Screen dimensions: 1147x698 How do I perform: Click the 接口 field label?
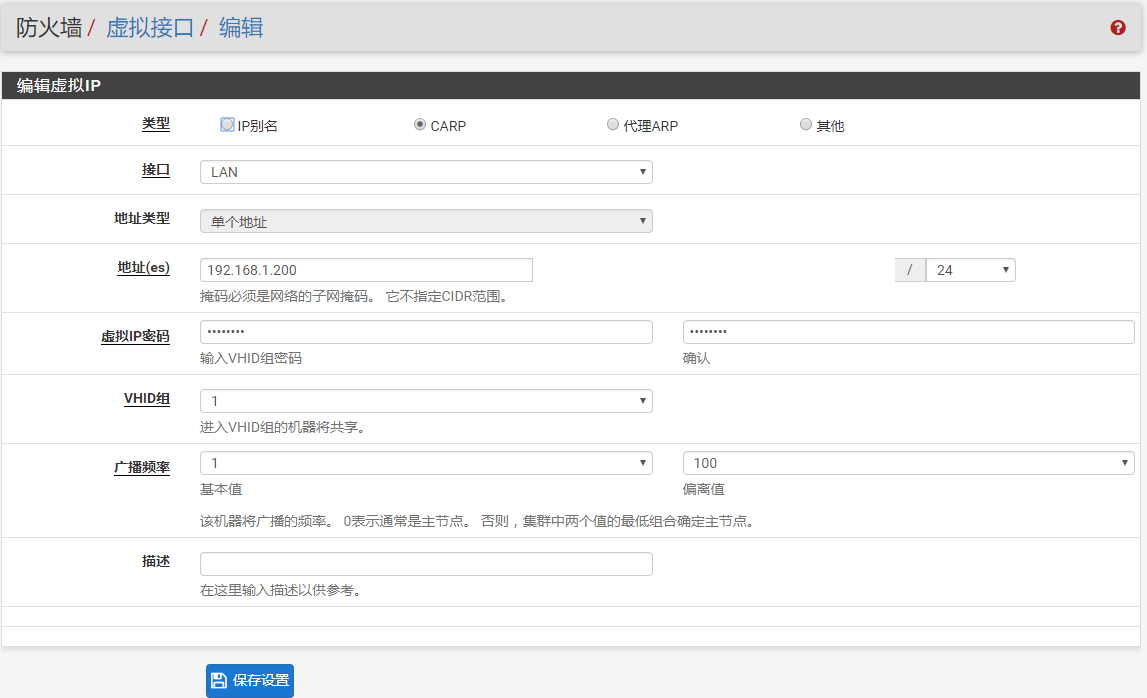coord(156,170)
